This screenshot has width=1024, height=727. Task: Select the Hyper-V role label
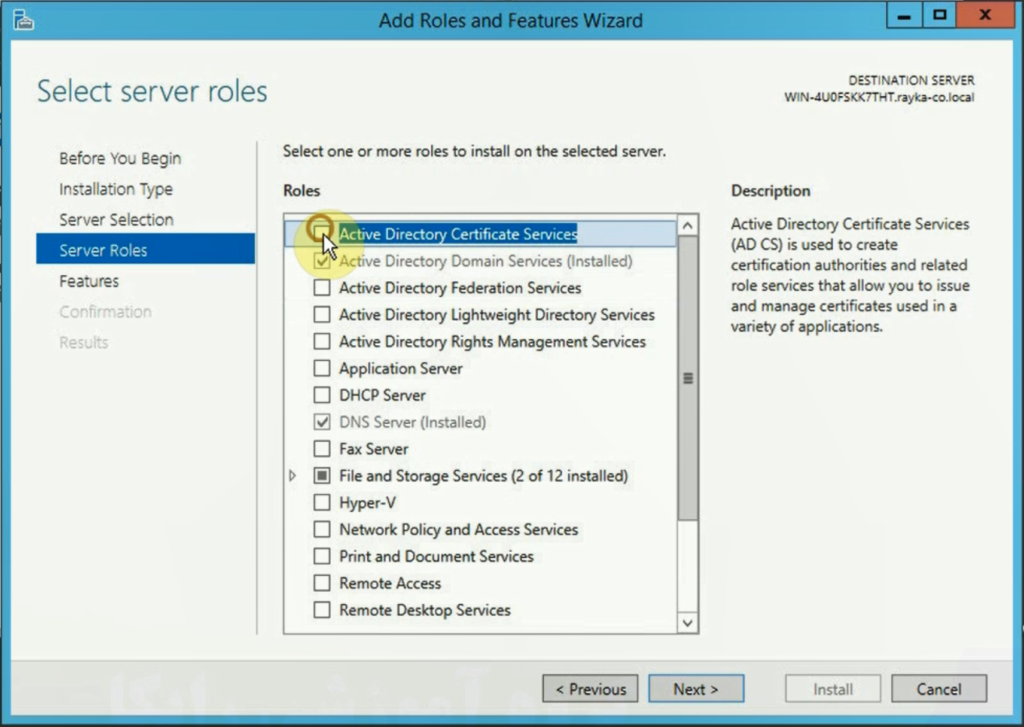(x=368, y=502)
